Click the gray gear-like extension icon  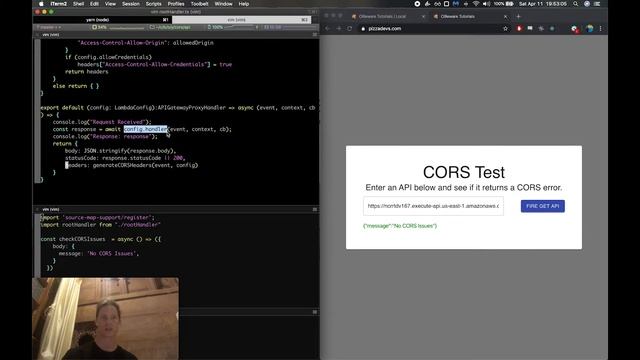tap(541, 29)
